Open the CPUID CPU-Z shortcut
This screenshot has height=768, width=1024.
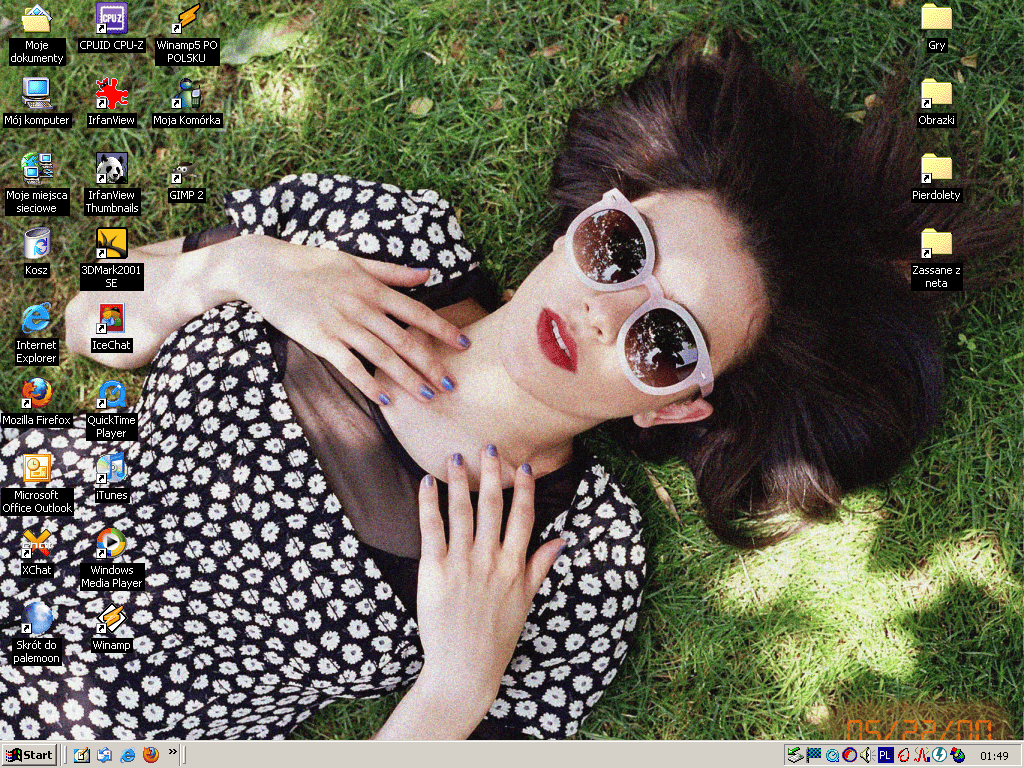click(111, 18)
